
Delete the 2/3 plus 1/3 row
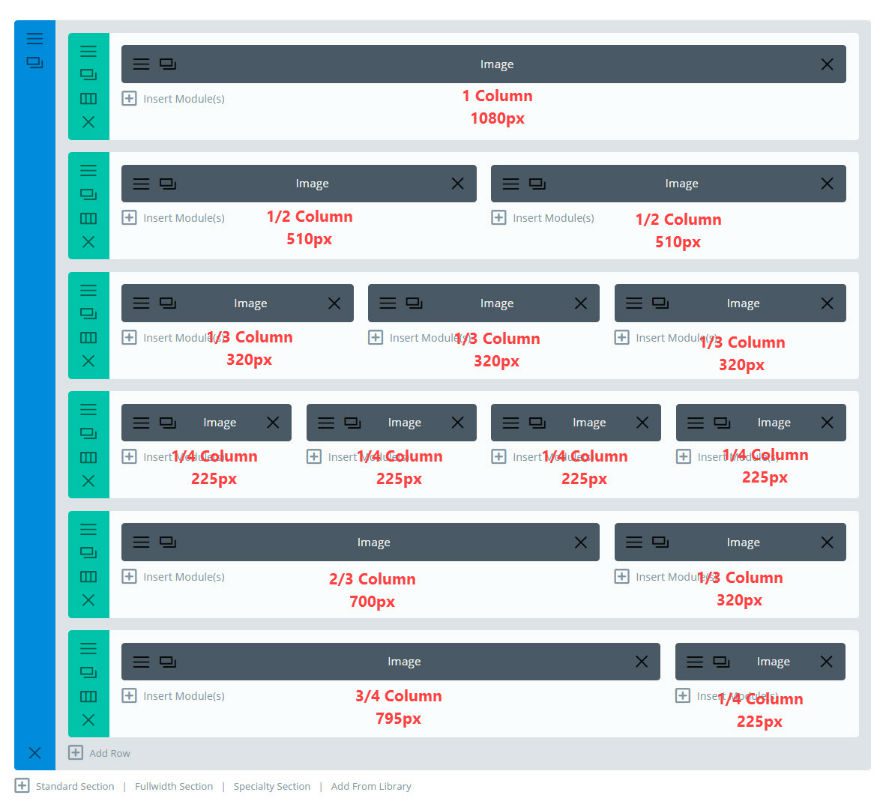pos(88,600)
